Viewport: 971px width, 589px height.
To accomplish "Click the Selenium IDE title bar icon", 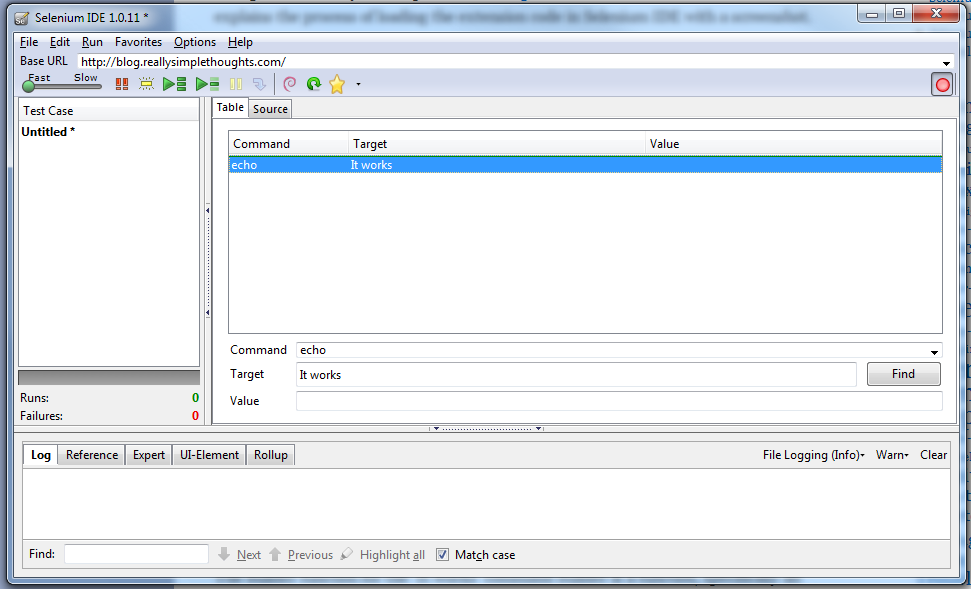I will 22,18.
